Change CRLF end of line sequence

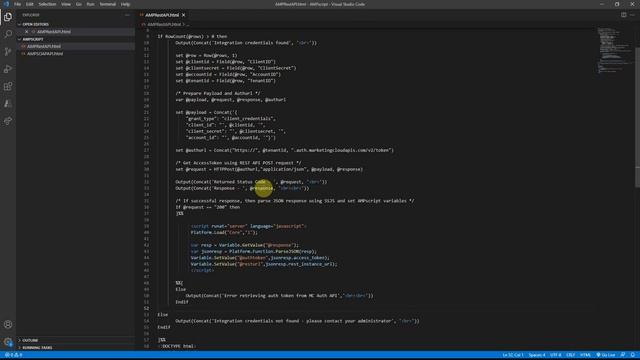[571, 355]
